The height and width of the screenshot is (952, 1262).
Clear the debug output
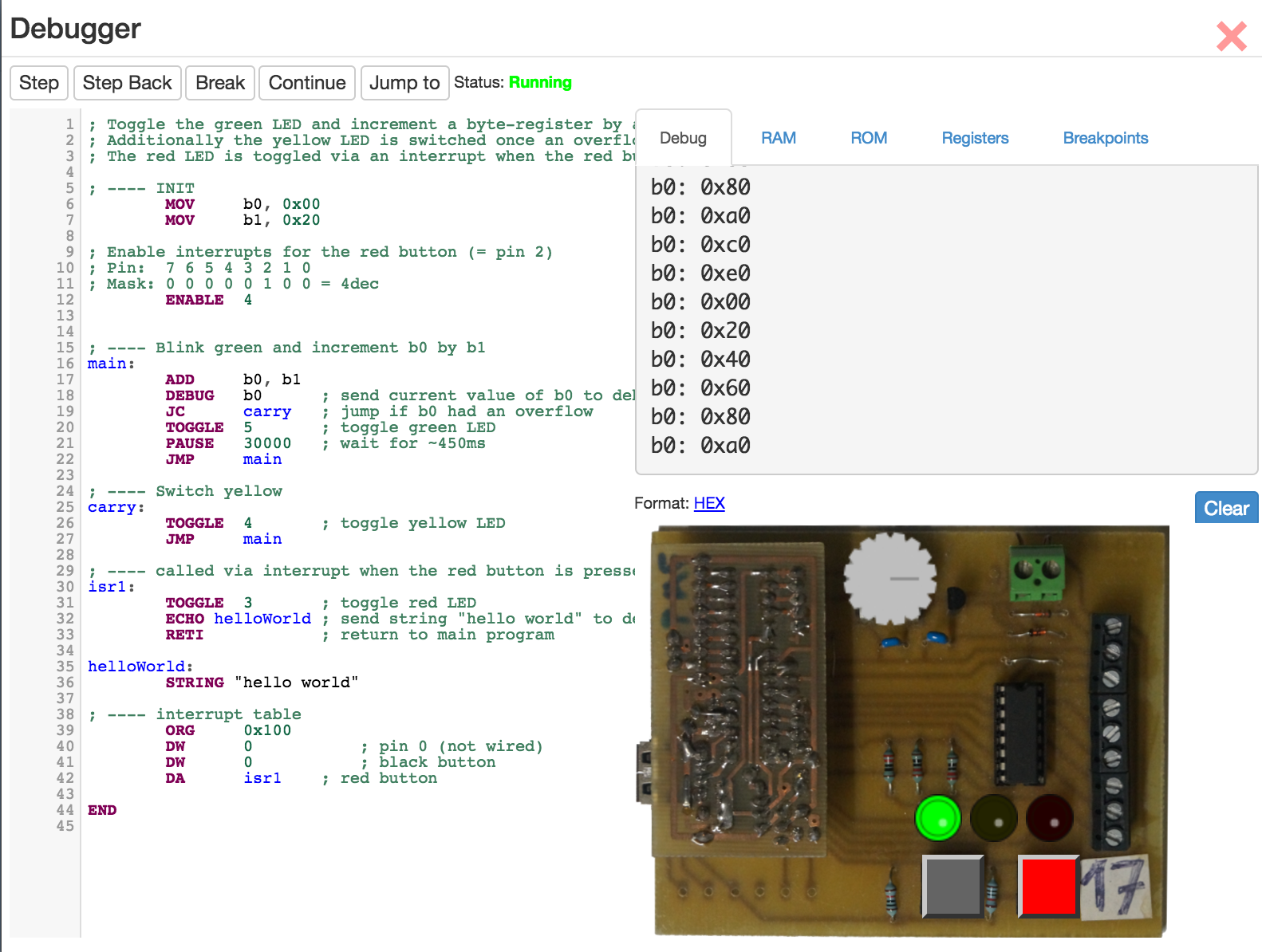(x=1225, y=509)
